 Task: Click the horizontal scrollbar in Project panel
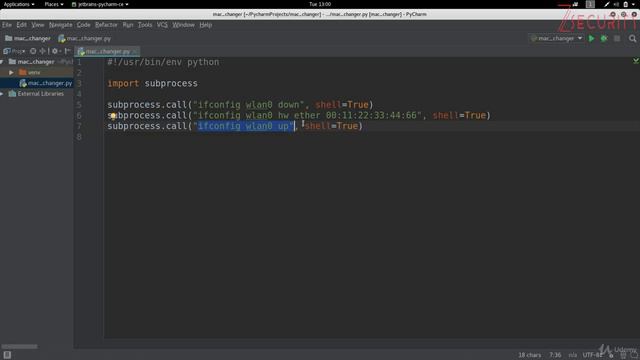(19, 347)
